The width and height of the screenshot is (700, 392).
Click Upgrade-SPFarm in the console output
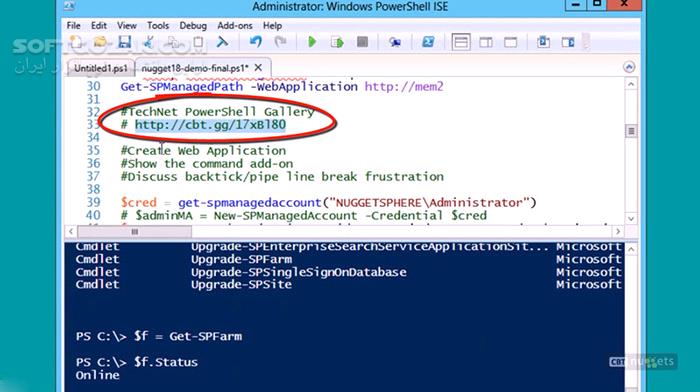pos(242,259)
